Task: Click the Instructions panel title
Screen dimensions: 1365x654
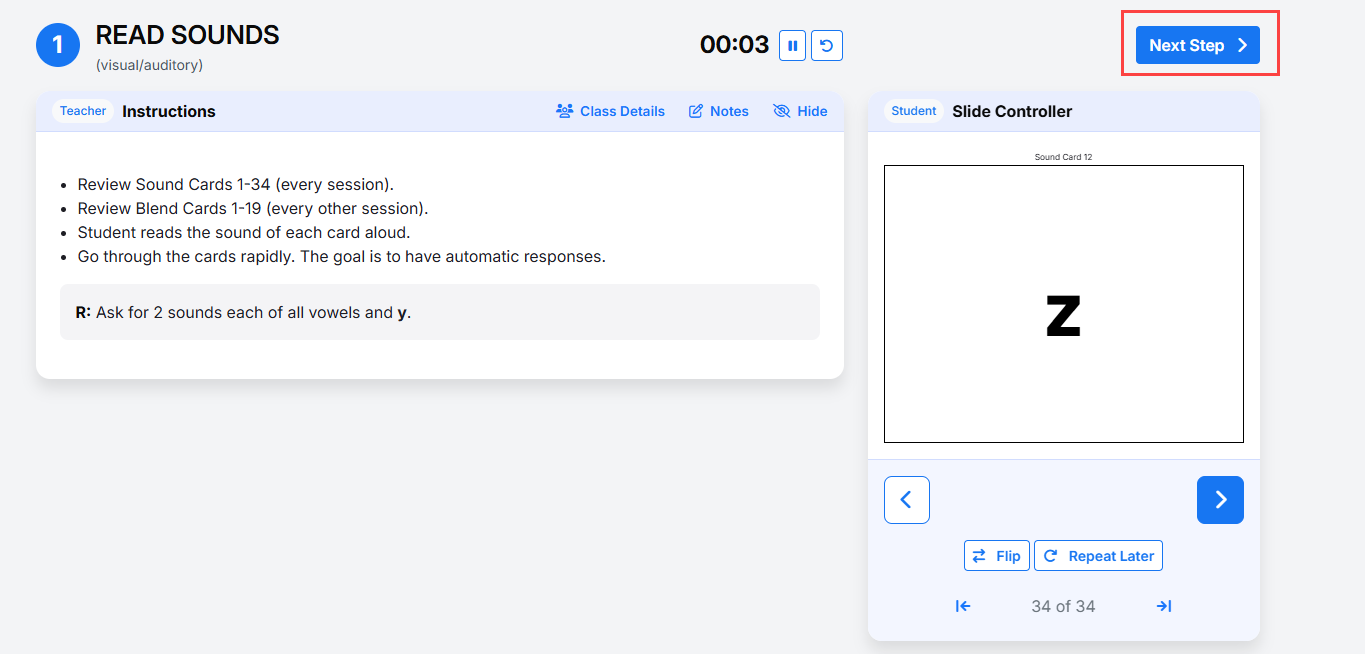Action: tap(169, 111)
